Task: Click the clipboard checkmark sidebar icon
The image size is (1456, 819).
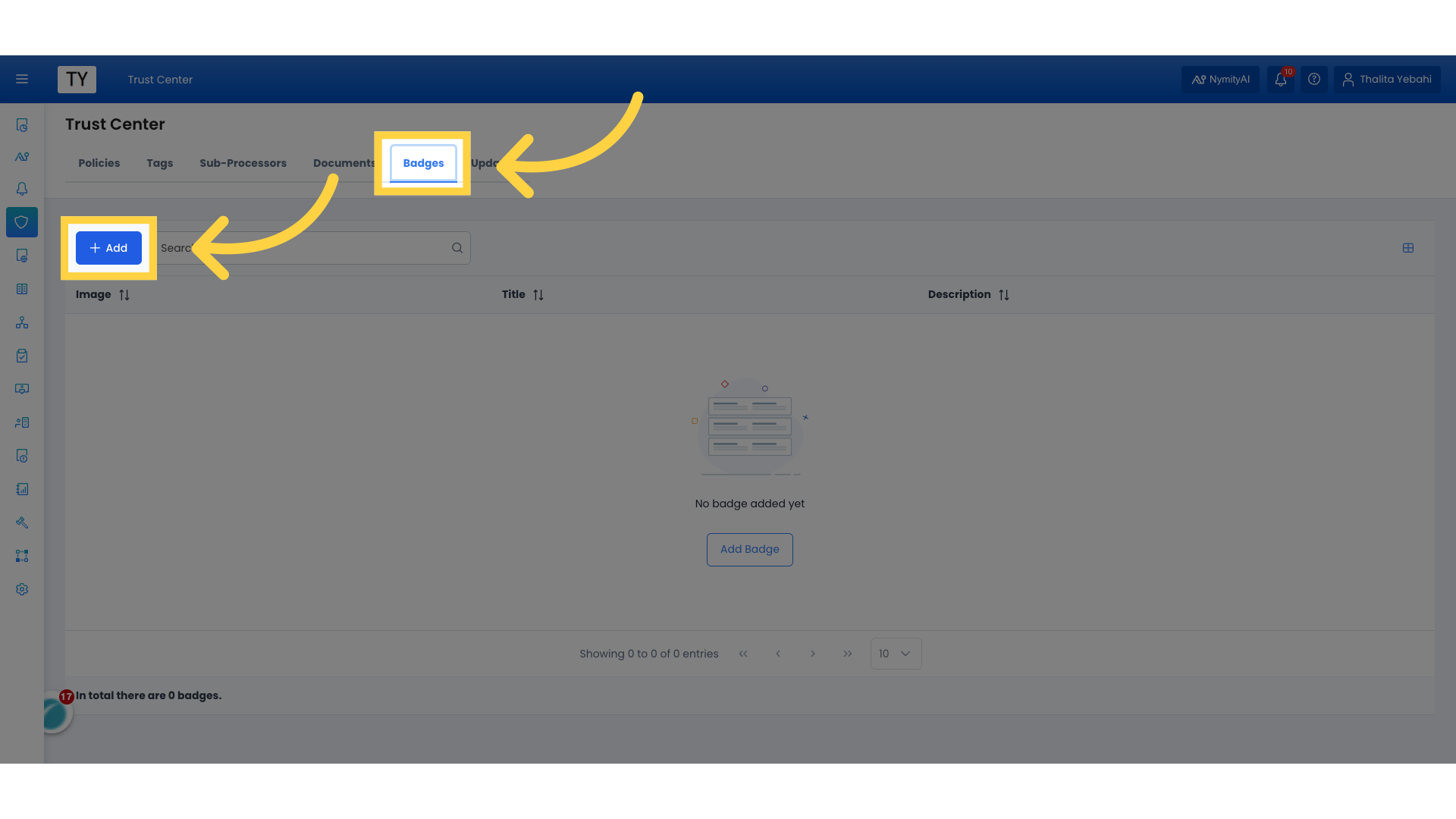Action: 21,356
